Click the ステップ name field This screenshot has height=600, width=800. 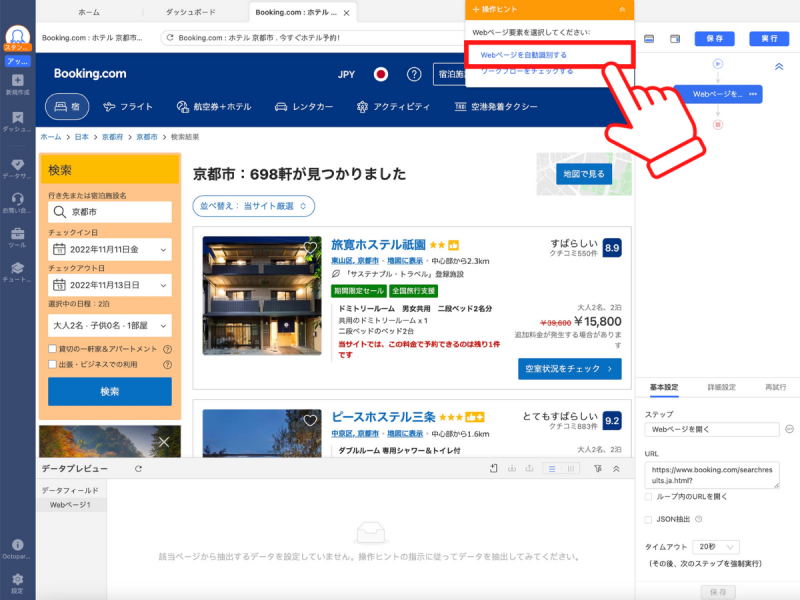point(712,430)
